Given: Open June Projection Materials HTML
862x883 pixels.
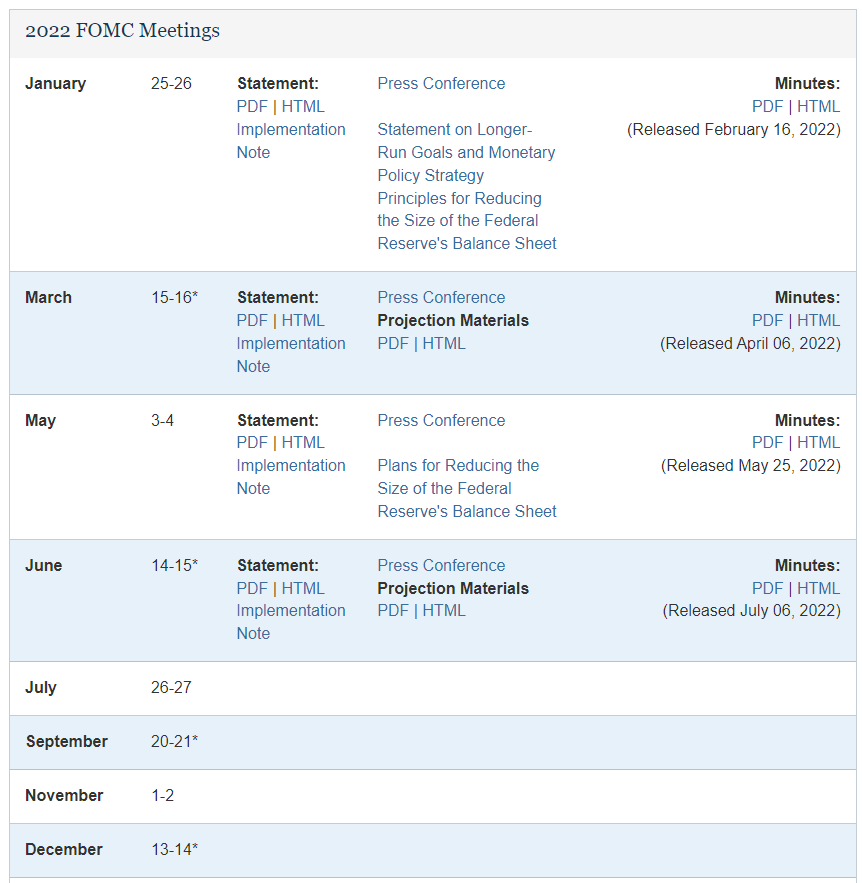Looking at the screenshot, I should pos(444,610).
